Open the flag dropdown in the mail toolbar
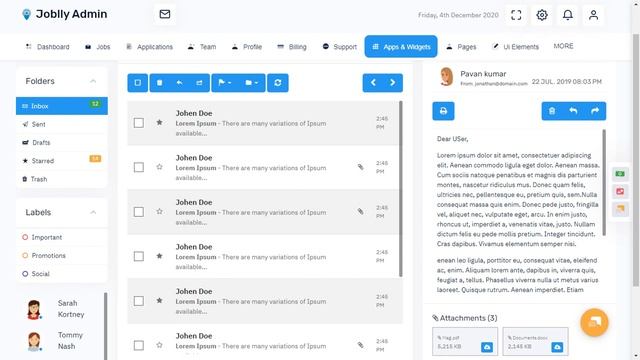The width and height of the screenshot is (640, 360). click(225, 83)
